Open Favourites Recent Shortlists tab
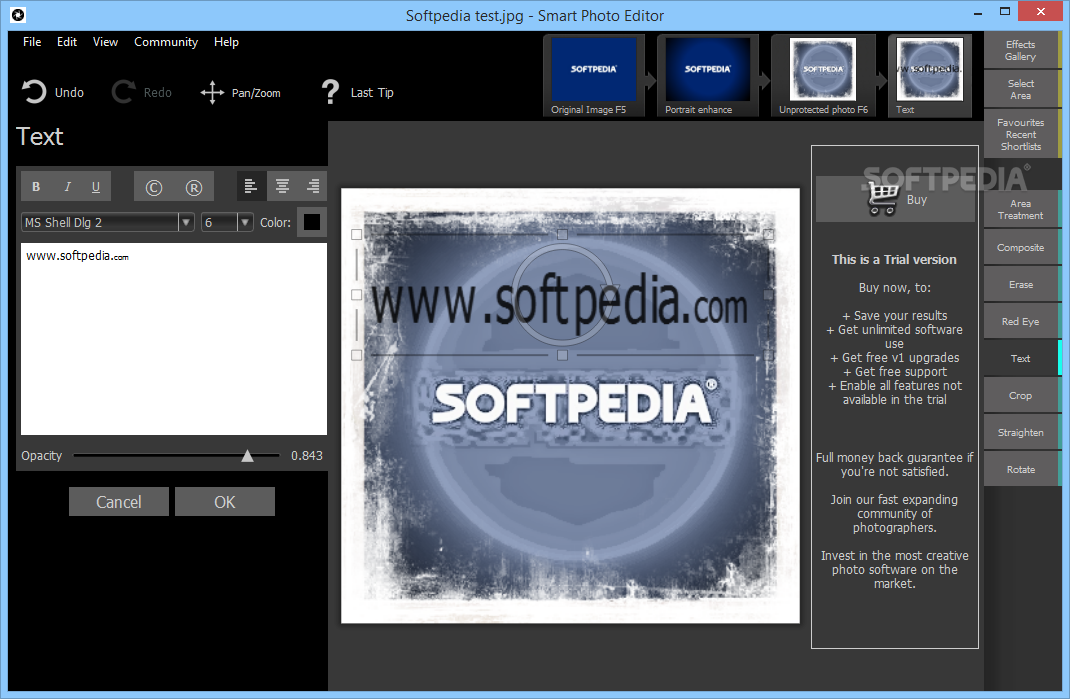 (x=1021, y=134)
